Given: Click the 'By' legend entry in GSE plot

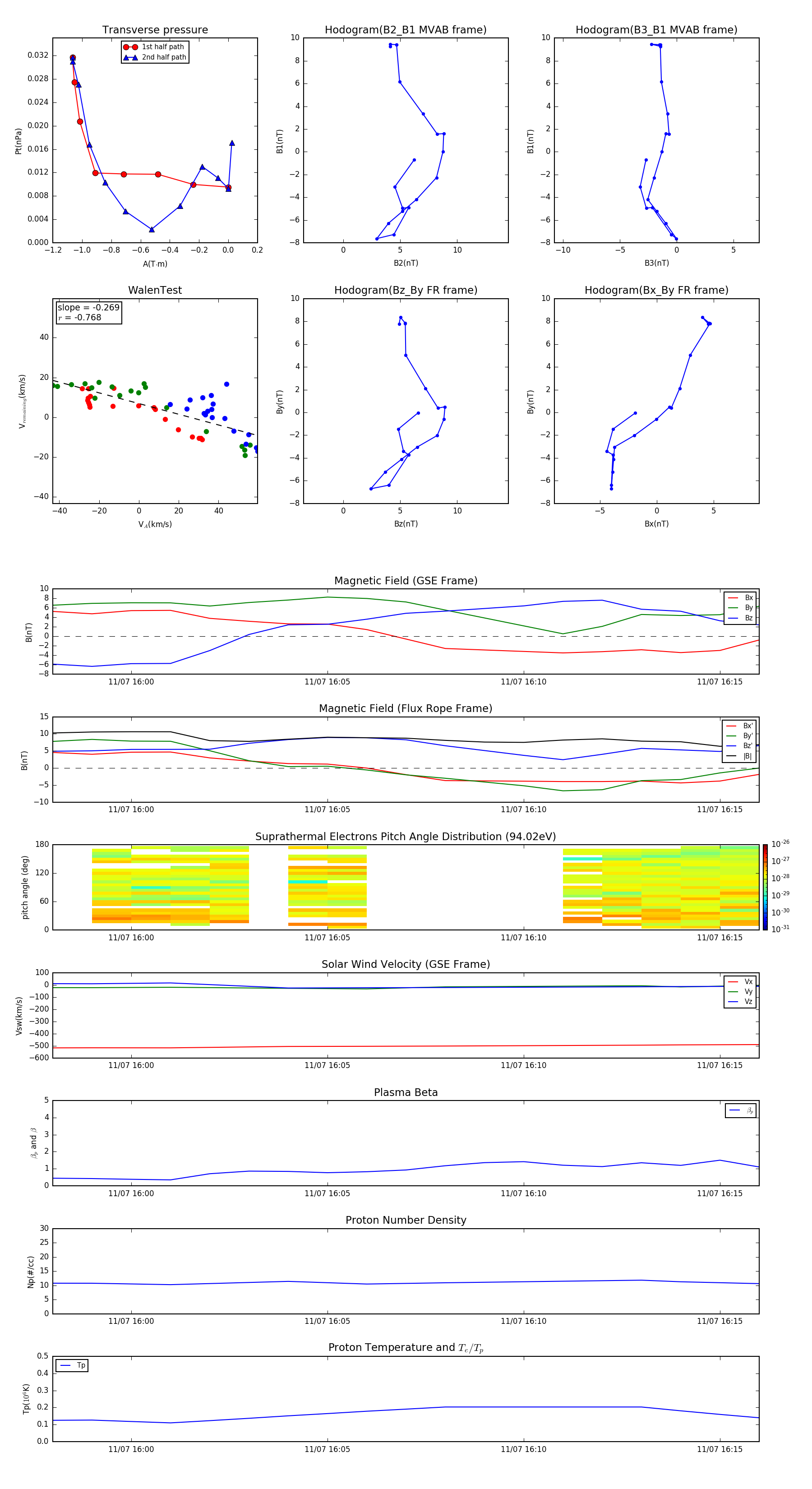Looking at the screenshot, I should (740, 607).
